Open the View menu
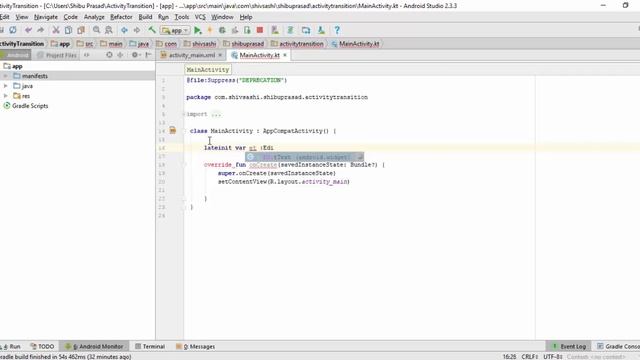The image size is (640, 360). point(22,17)
